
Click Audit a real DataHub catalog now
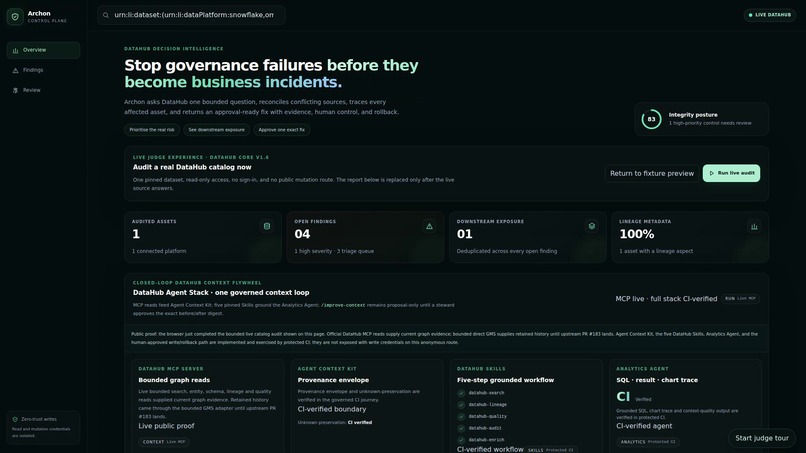pyautogui.click(x=192, y=168)
